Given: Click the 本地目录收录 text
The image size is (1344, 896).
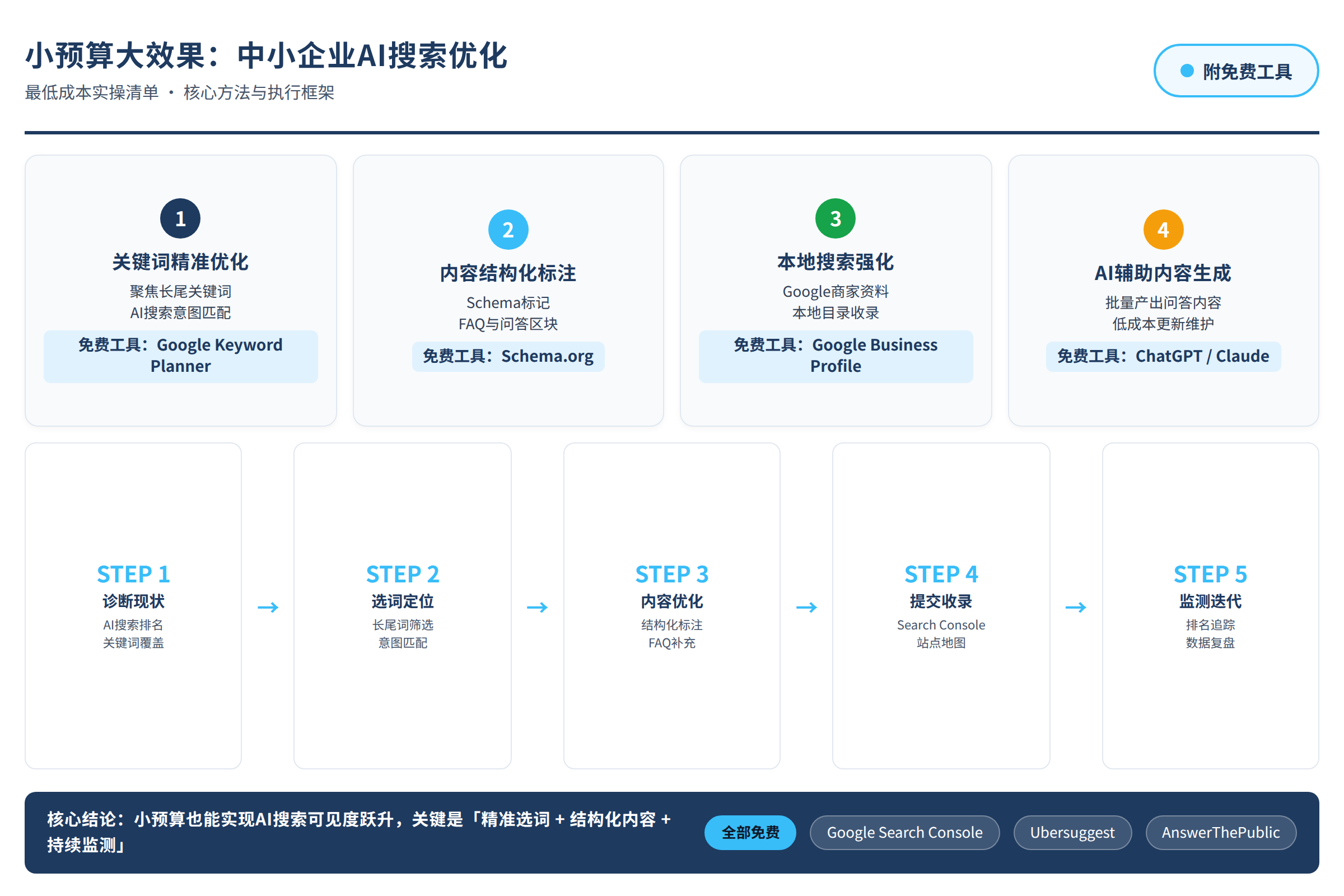Looking at the screenshot, I should pos(836,312).
